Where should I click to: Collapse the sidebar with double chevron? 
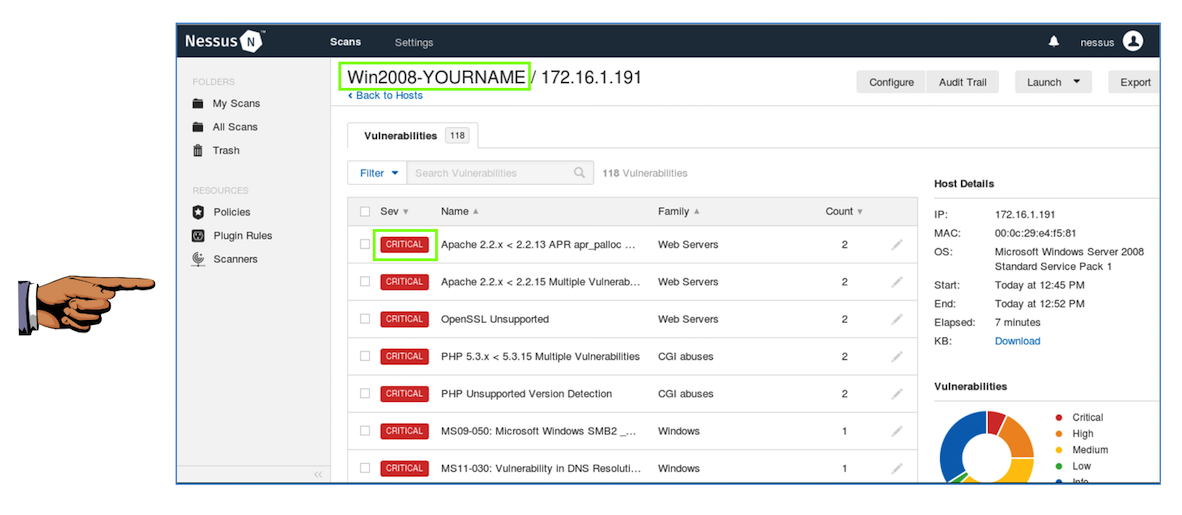tap(318, 474)
